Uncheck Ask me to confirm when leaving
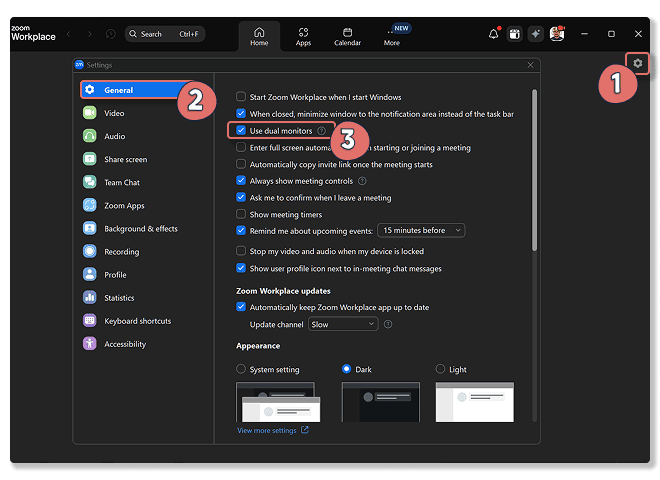Viewport: 660px width, 480px height. [241, 197]
